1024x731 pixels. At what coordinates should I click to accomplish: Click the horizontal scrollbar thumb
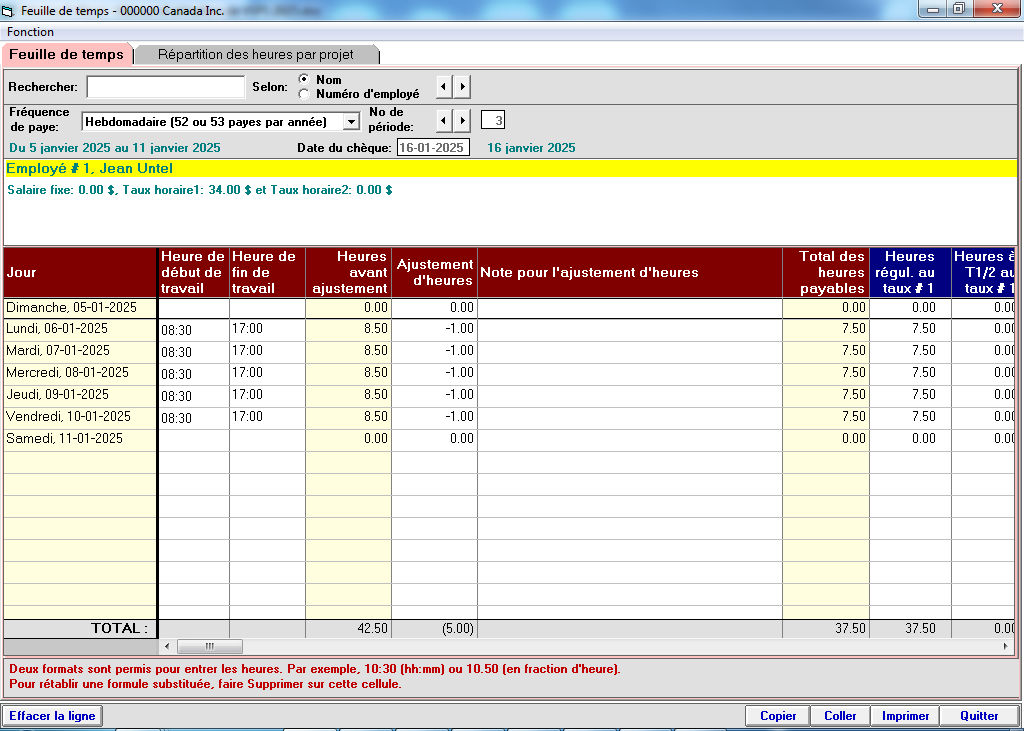point(209,647)
